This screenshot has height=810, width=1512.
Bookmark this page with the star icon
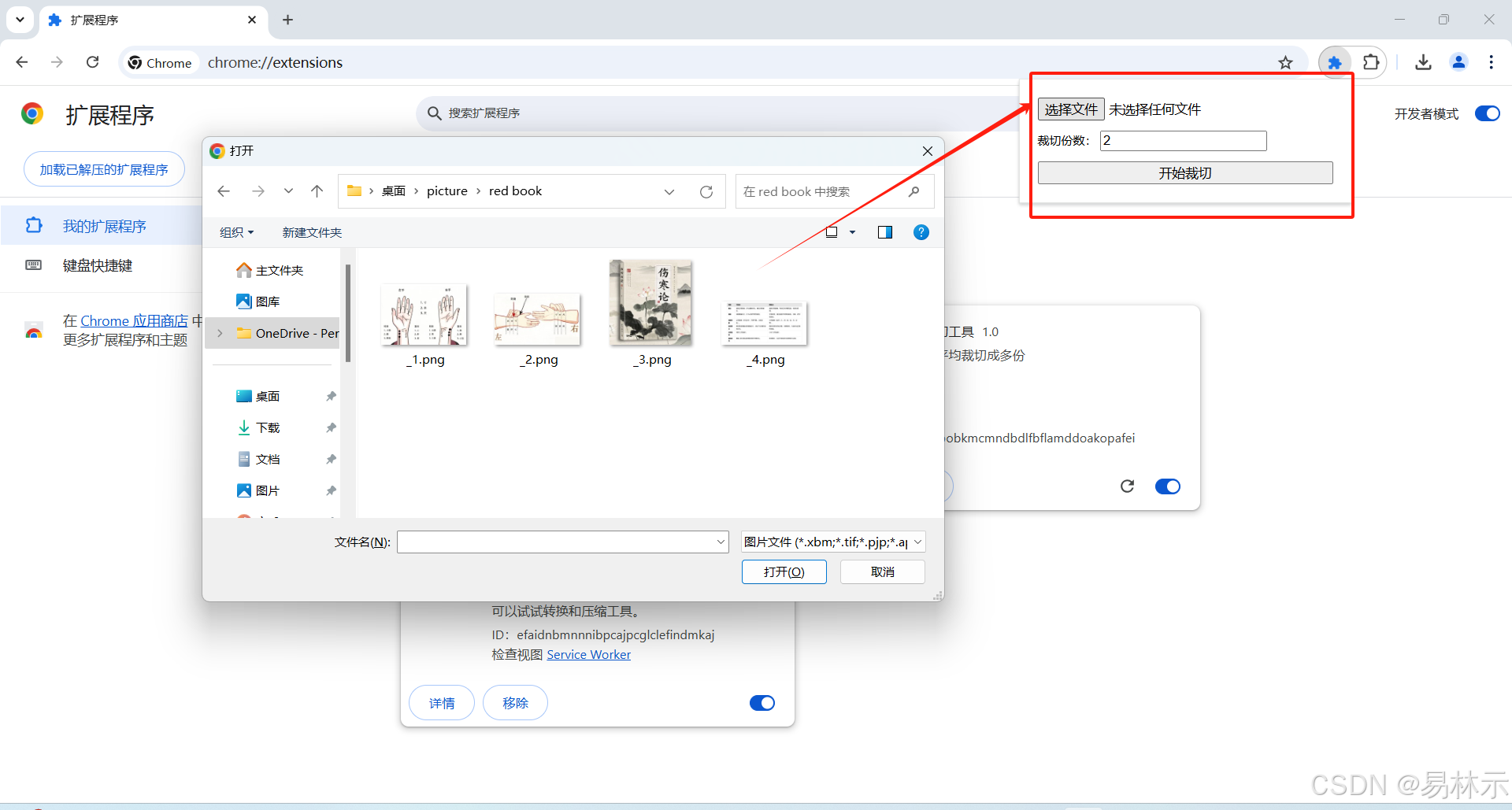coord(1285,62)
